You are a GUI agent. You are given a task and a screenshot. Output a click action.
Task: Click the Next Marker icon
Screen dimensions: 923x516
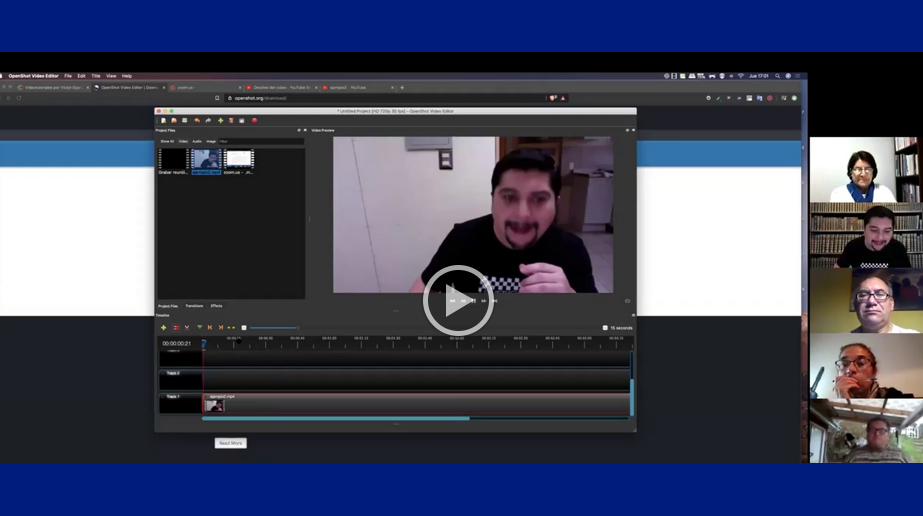(x=221, y=328)
